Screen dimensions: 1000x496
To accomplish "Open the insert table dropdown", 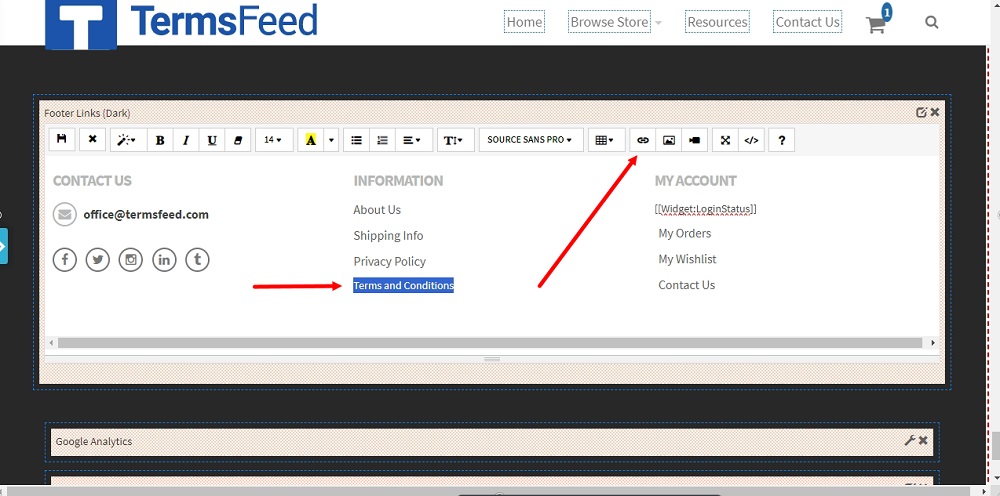I will [x=605, y=140].
